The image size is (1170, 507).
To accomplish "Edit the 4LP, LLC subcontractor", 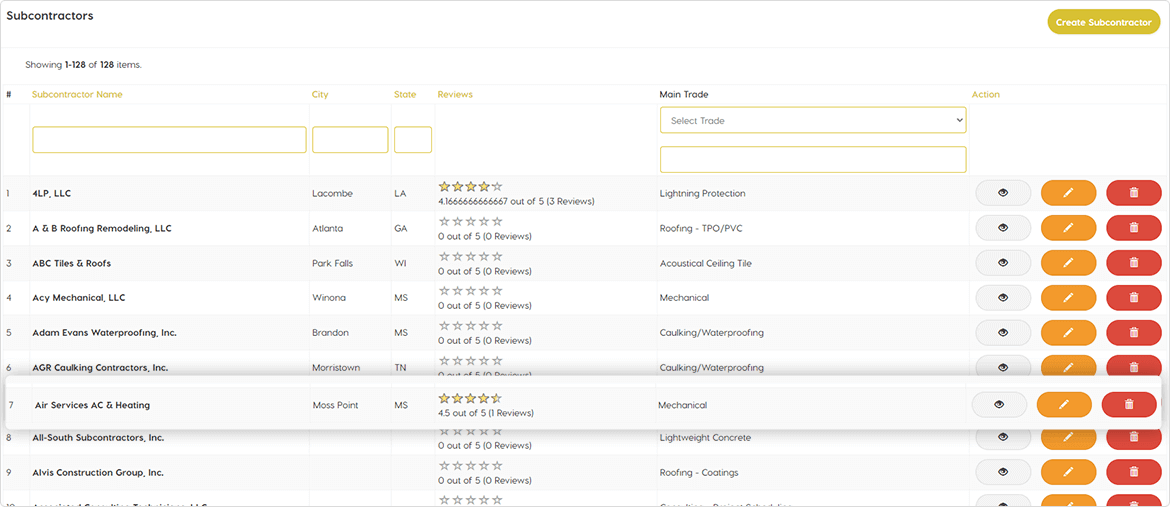I will pyautogui.click(x=1068, y=193).
